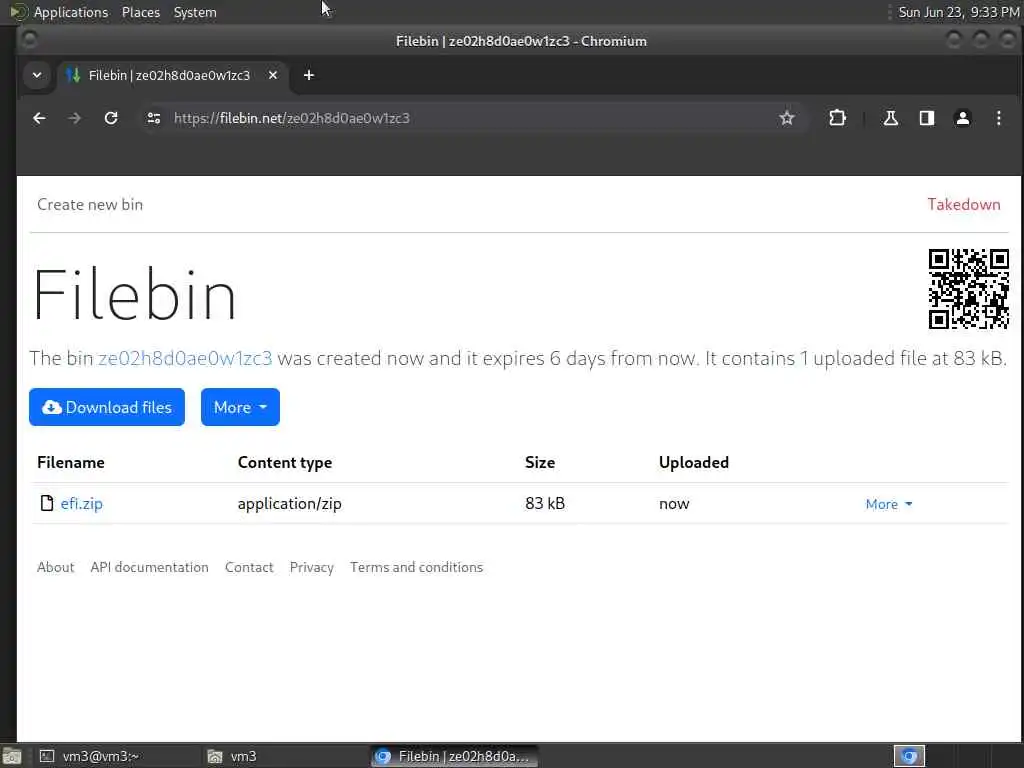The width and height of the screenshot is (1024, 768).
Task: Toggle the browser side panel
Action: coord(927,118)
